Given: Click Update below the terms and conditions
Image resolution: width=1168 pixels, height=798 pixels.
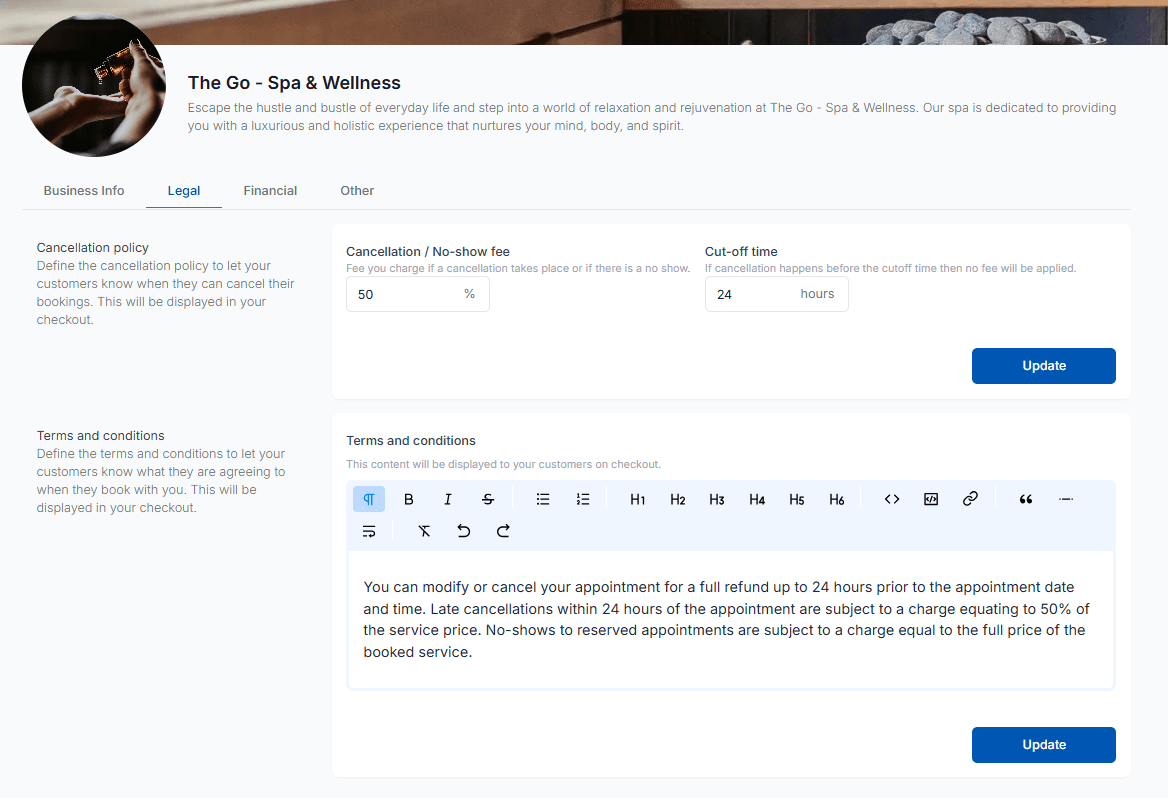Looking at the screenshot, I should click(1043, 744).
